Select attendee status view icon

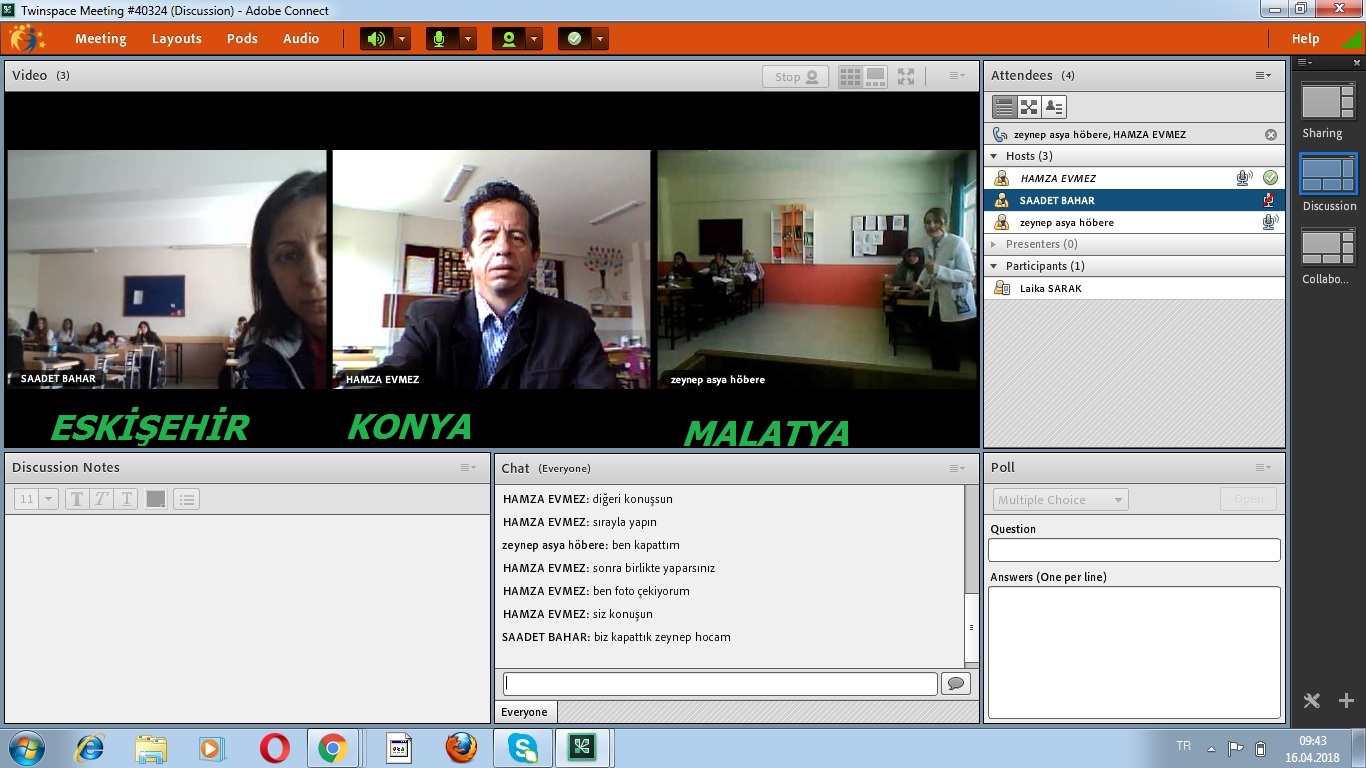pos(1053,107)
